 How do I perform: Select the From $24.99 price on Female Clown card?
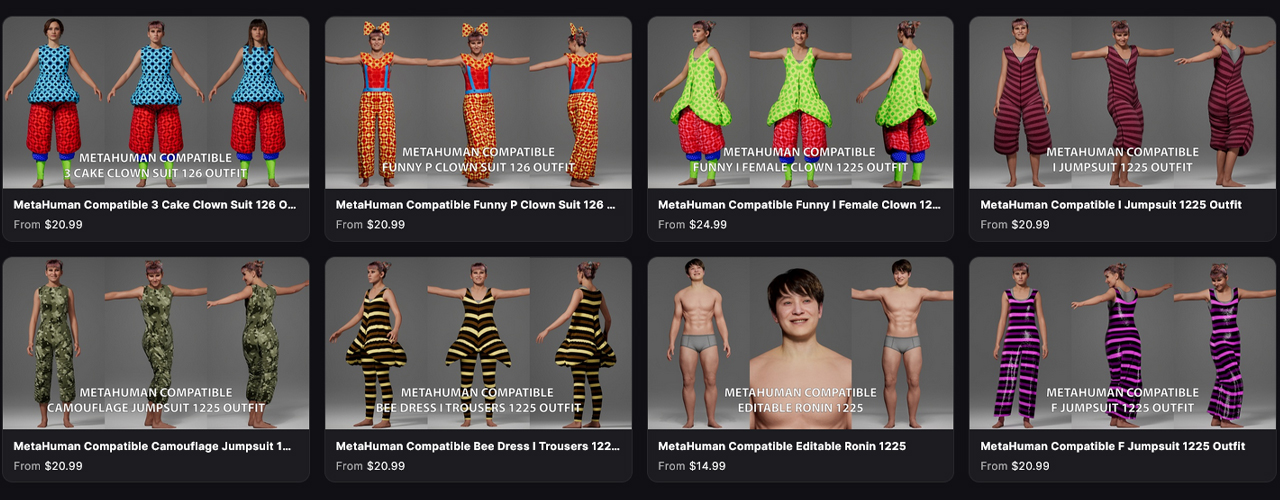click(692, 225)
